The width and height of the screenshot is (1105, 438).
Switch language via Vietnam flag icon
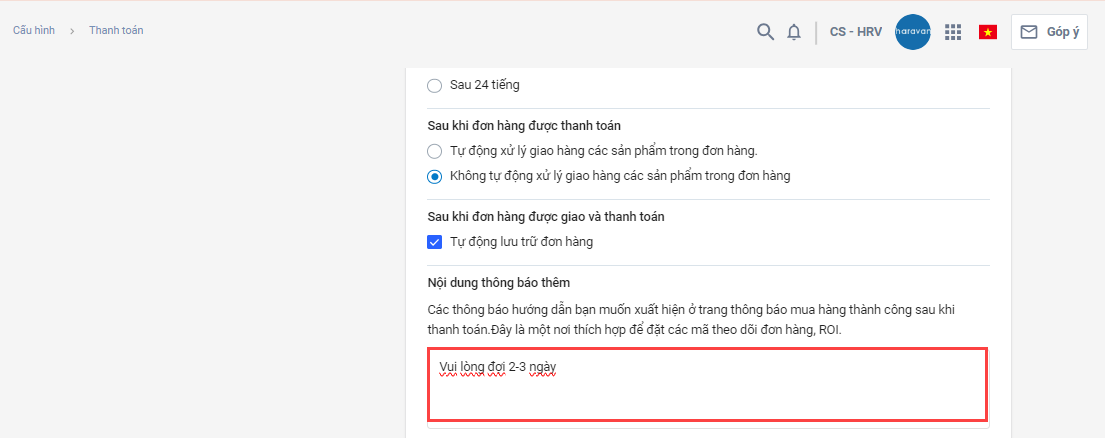(988, 32)
